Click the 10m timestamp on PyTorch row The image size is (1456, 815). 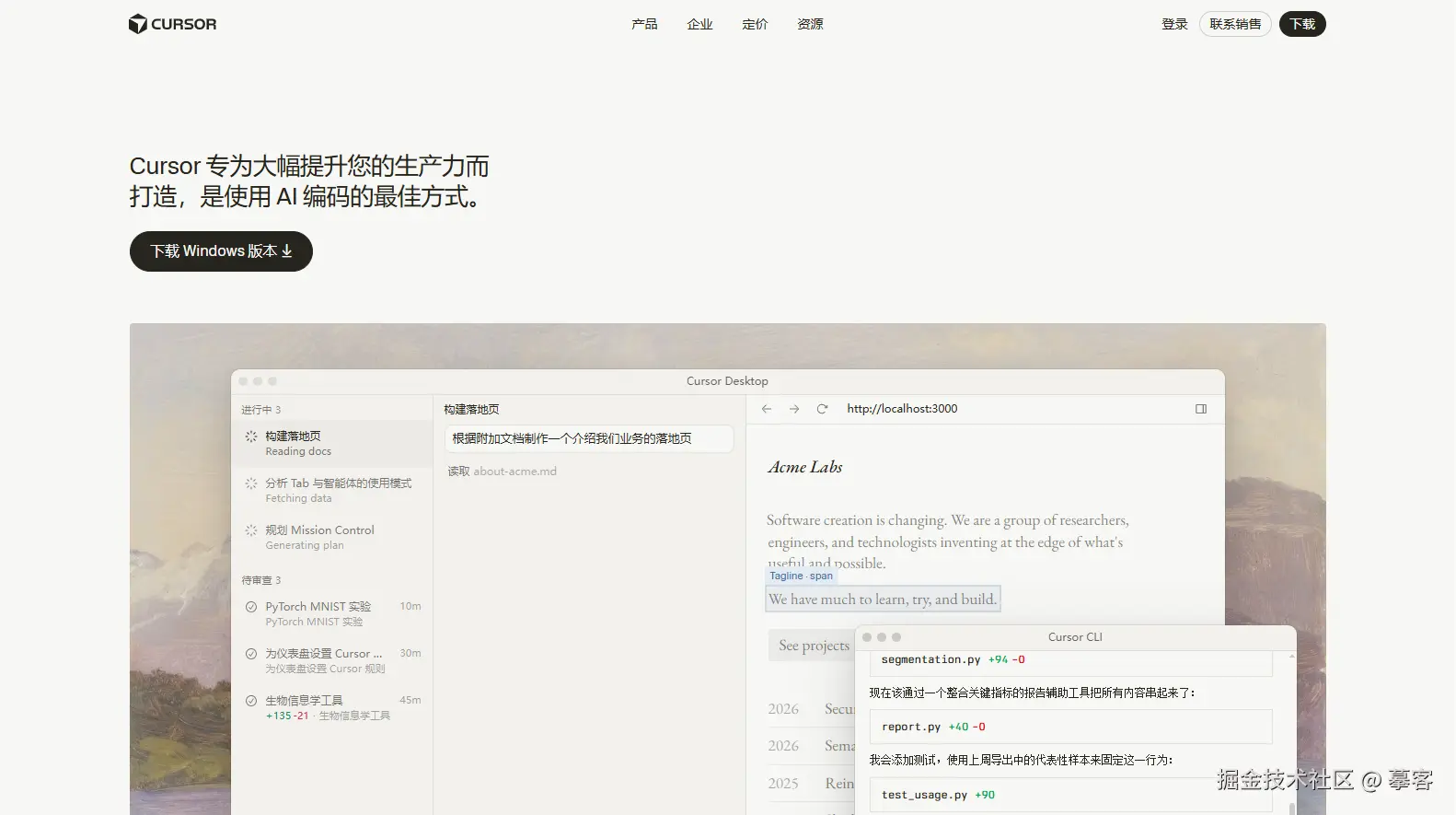(410, 607)
